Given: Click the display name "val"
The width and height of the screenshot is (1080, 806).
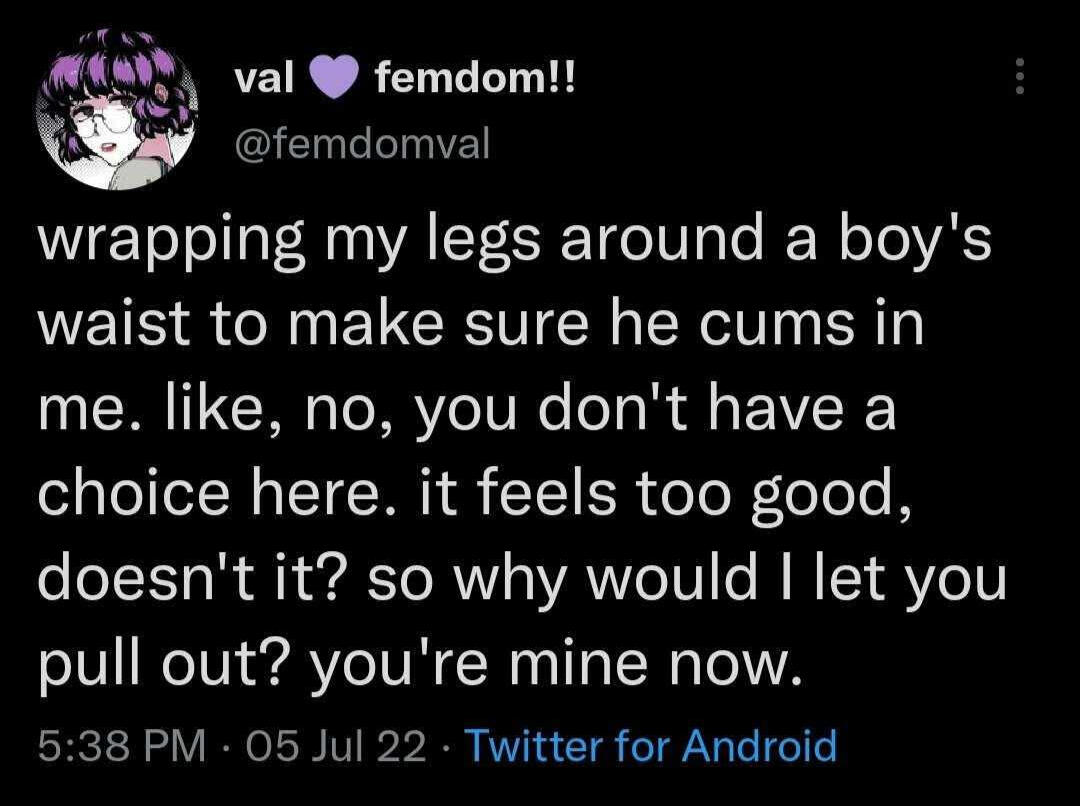Looking at the screenshot, I should (x=262, y=78).
